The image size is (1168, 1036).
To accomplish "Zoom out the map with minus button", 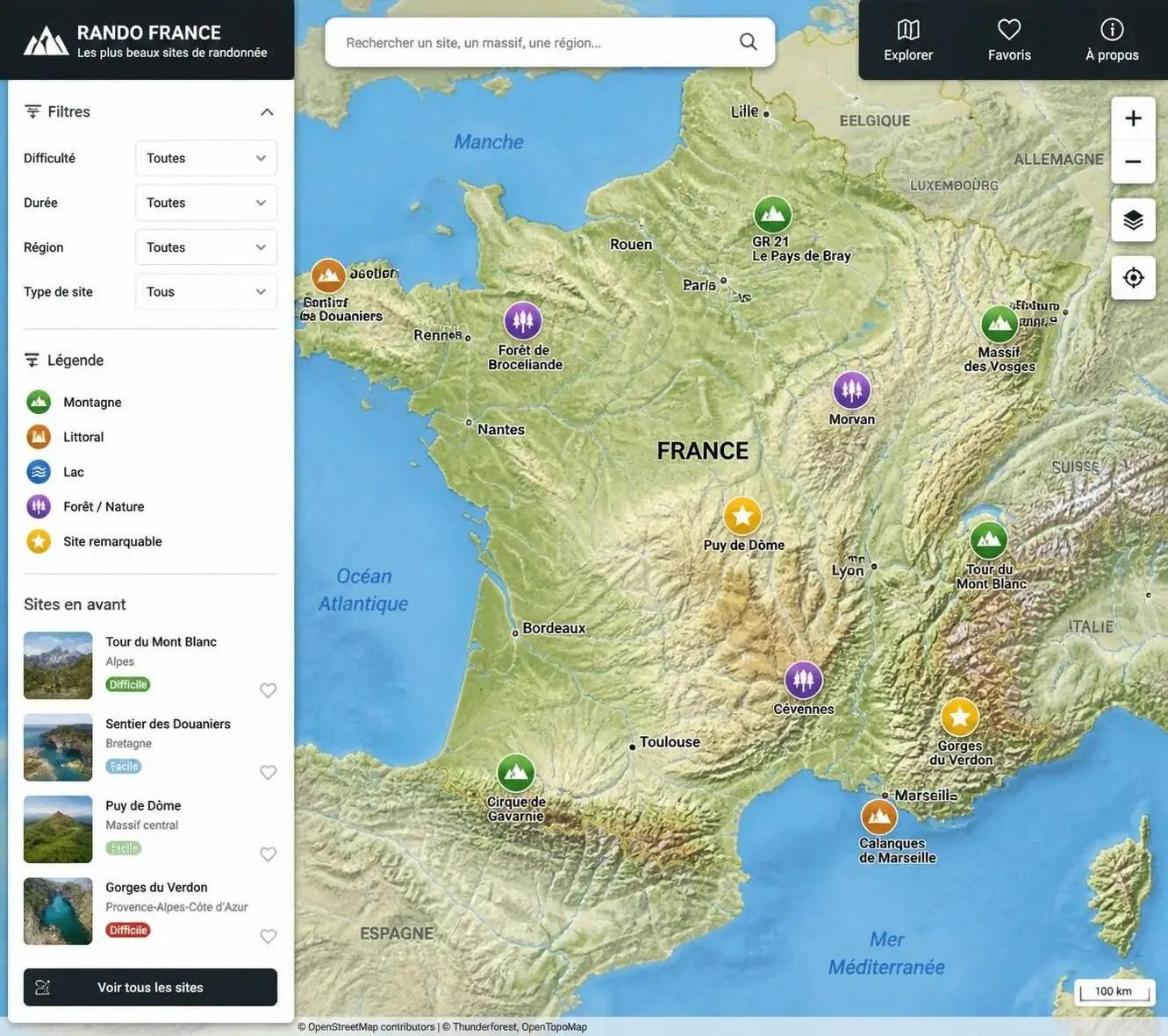I will [x=1133, y=161].
